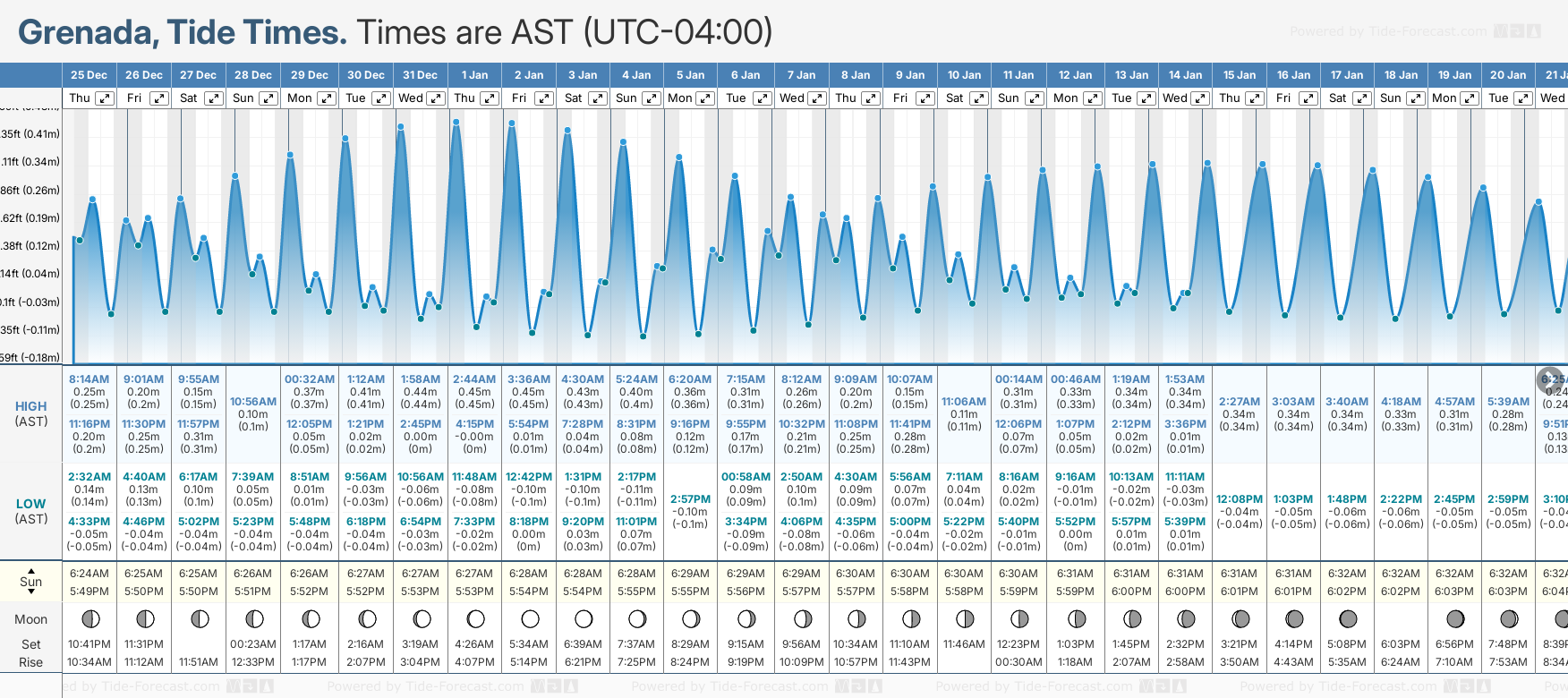This screenshot has width=1568, height=698.
Task: Click expand icon for Sat 17 Jan
Action: click(1361, 98)
